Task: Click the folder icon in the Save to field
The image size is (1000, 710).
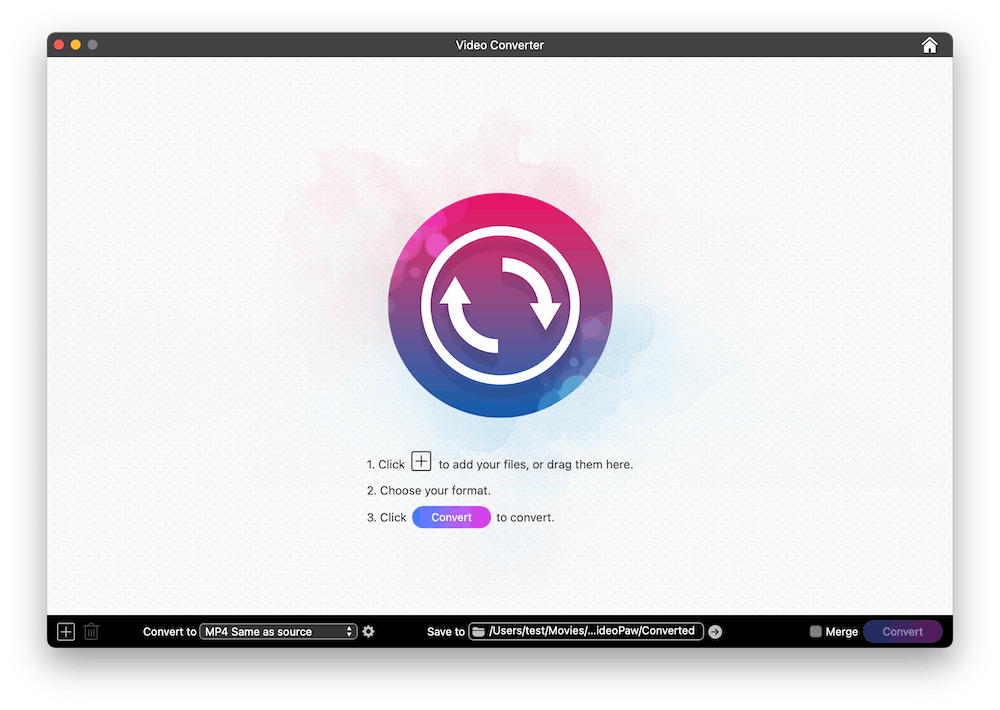Action: (x=479, y=632)
